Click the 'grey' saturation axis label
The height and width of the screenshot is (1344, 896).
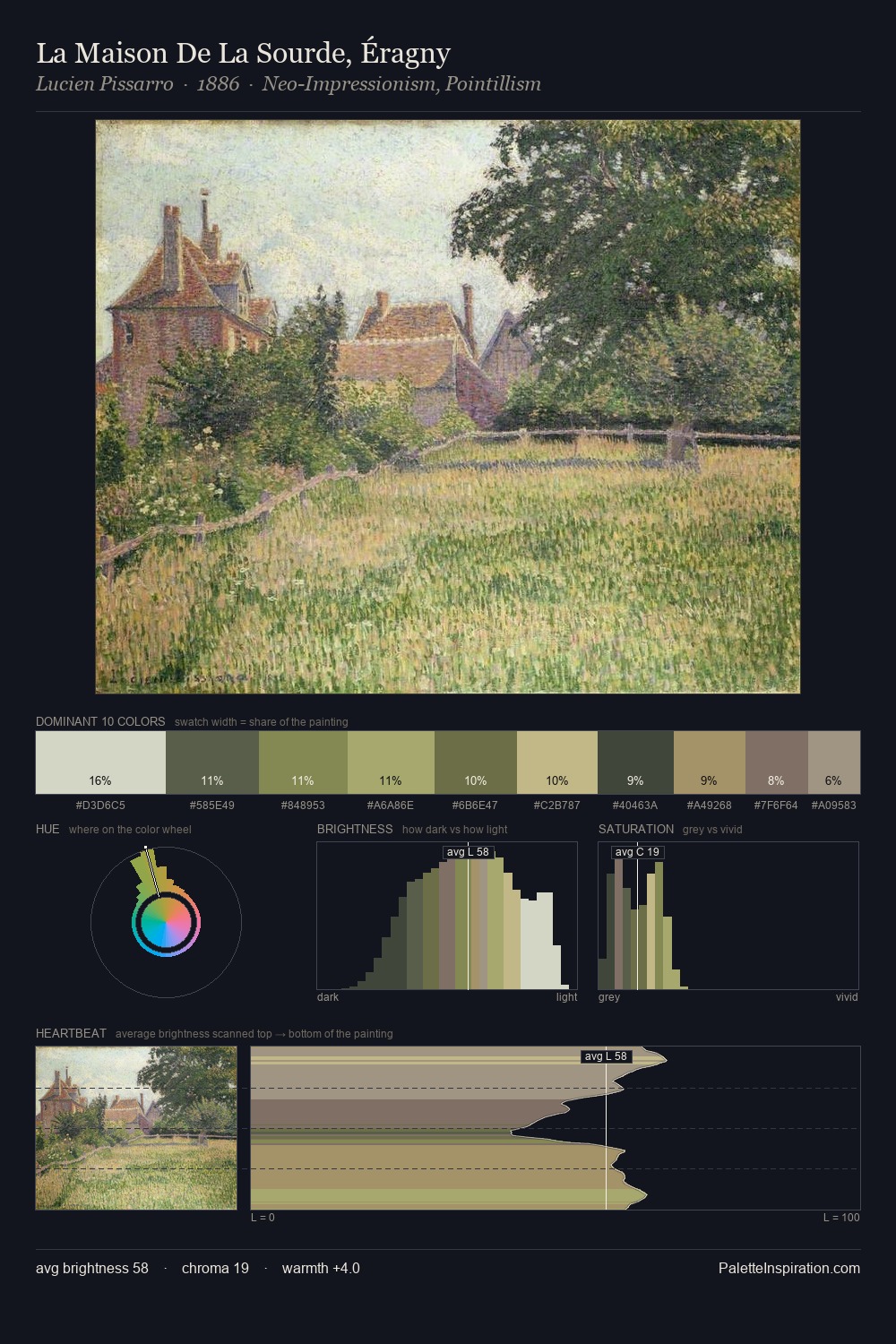[x=609, y=997]
